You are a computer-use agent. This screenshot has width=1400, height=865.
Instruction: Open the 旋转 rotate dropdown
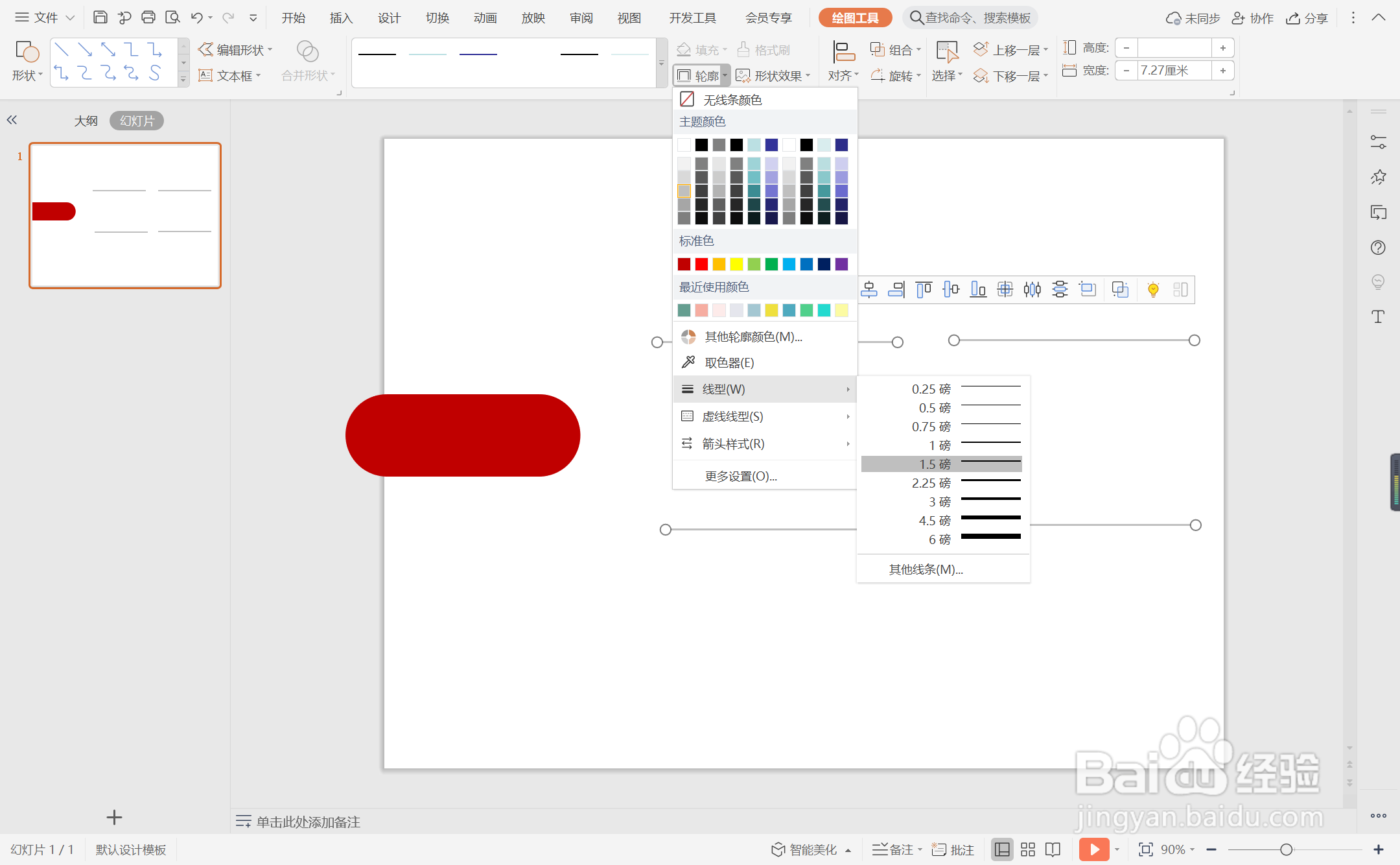pos(895,76)
